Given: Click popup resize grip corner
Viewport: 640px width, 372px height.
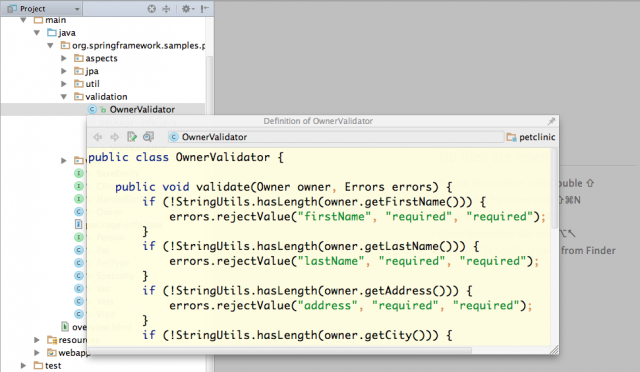Looking at the screenshot, I should [x=554, y=350].
